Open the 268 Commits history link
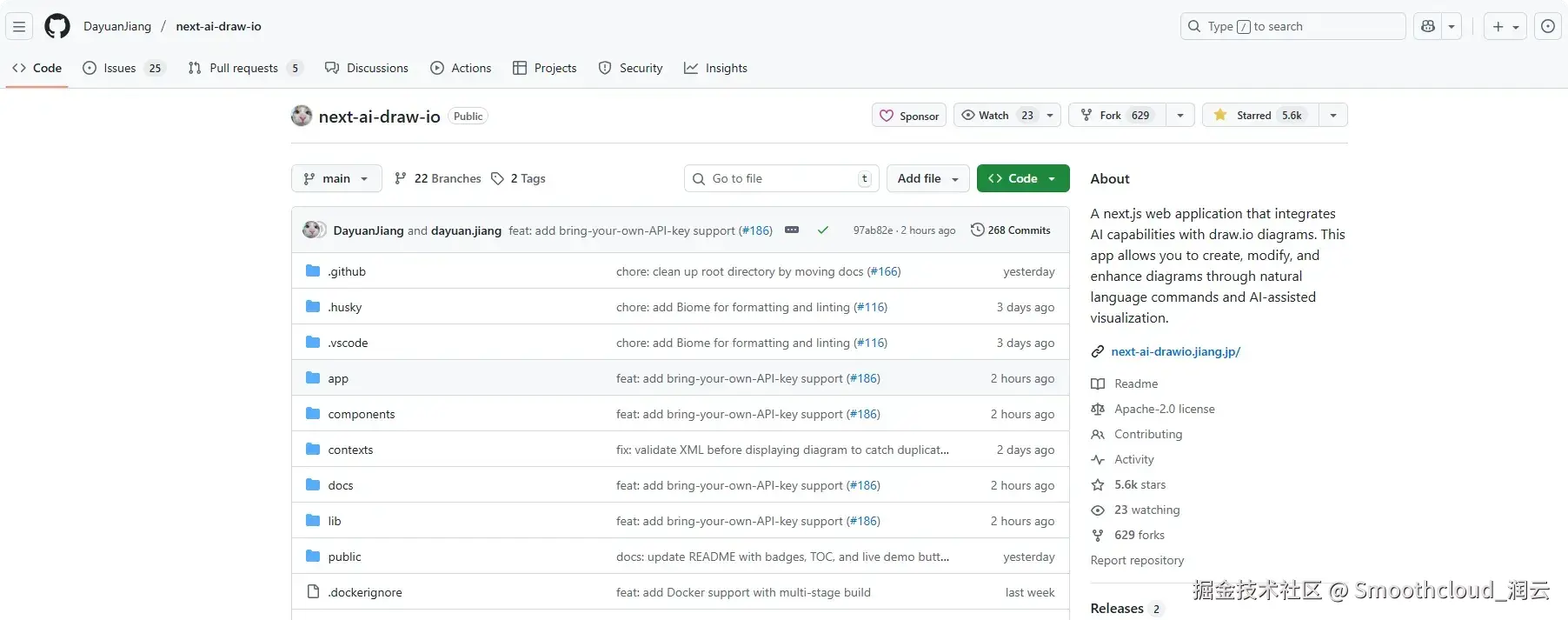Viewport: 1568px width, 620px height. pyautogui.click(x=1011, y=230)
